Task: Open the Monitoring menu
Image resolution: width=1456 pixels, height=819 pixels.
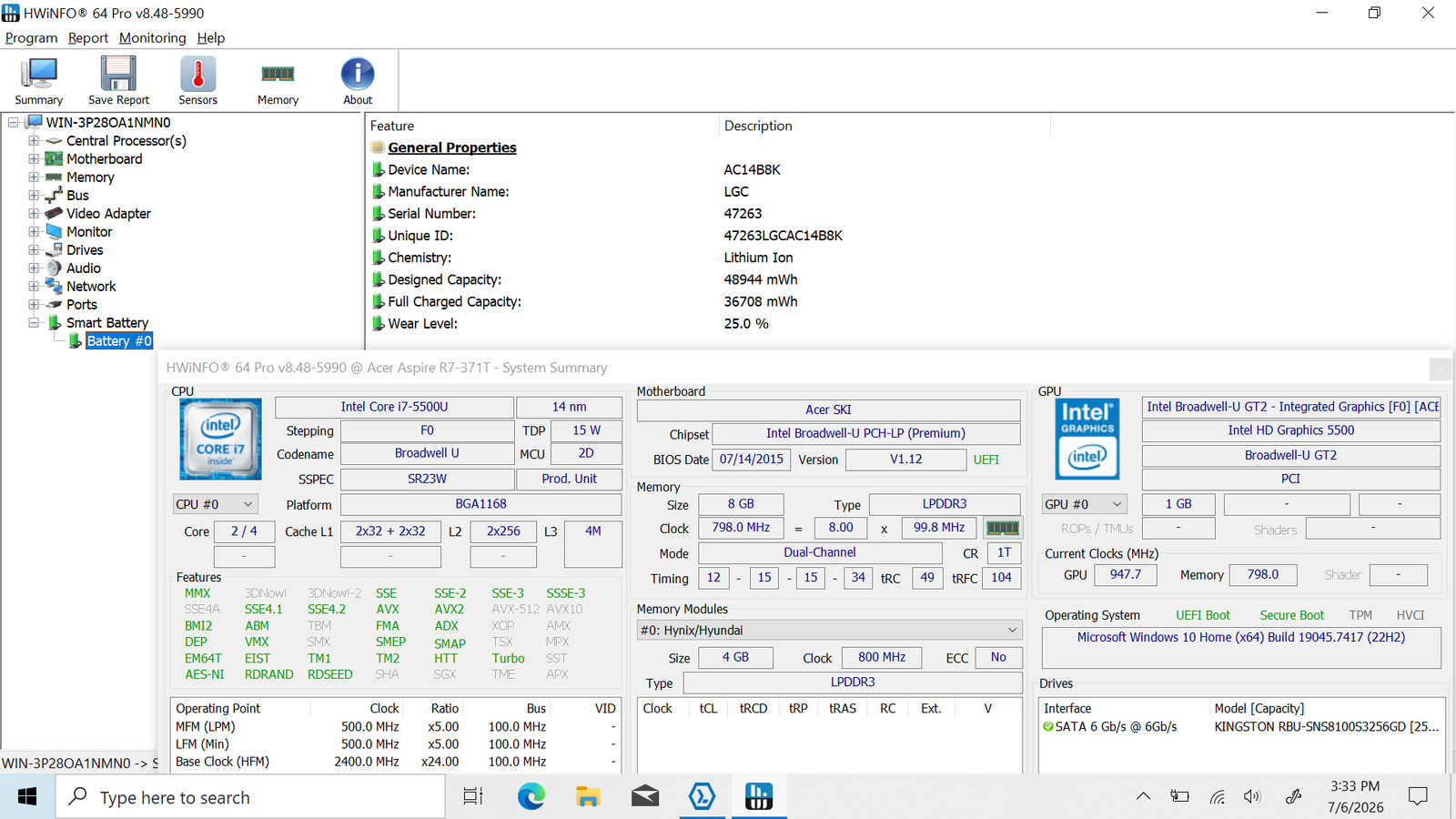Action: point(152,37)
